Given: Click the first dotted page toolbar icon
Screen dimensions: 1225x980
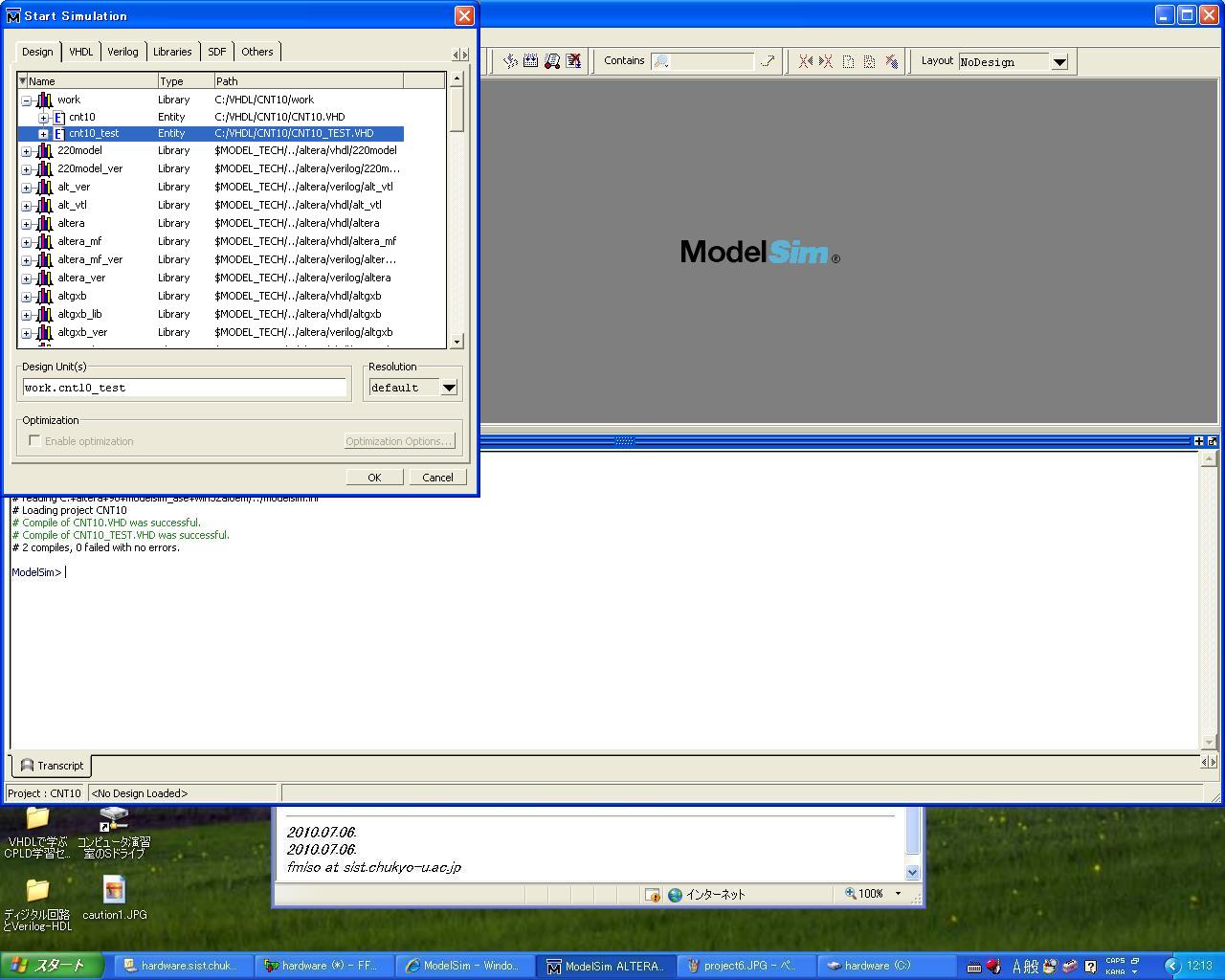Looking at the screenshot, I should 848,61.
